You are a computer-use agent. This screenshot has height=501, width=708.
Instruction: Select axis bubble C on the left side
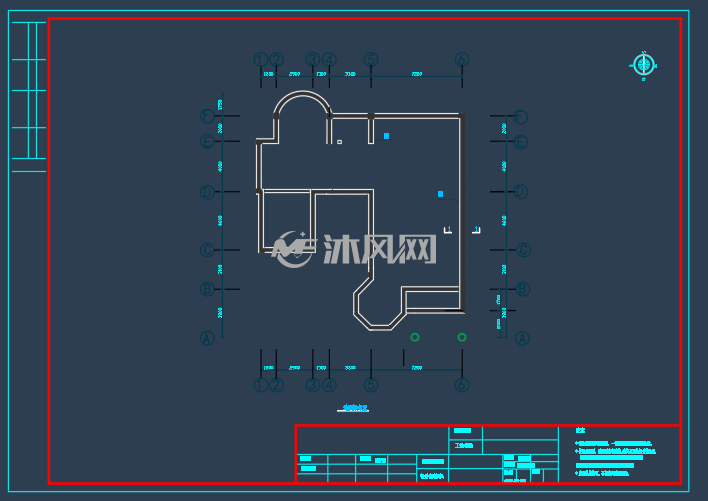click(x=207, y=250)
